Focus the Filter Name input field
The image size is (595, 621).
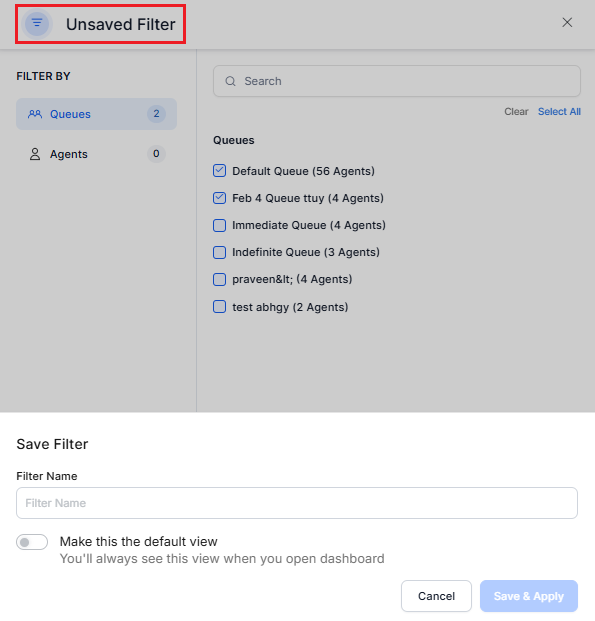click(297, 503)
